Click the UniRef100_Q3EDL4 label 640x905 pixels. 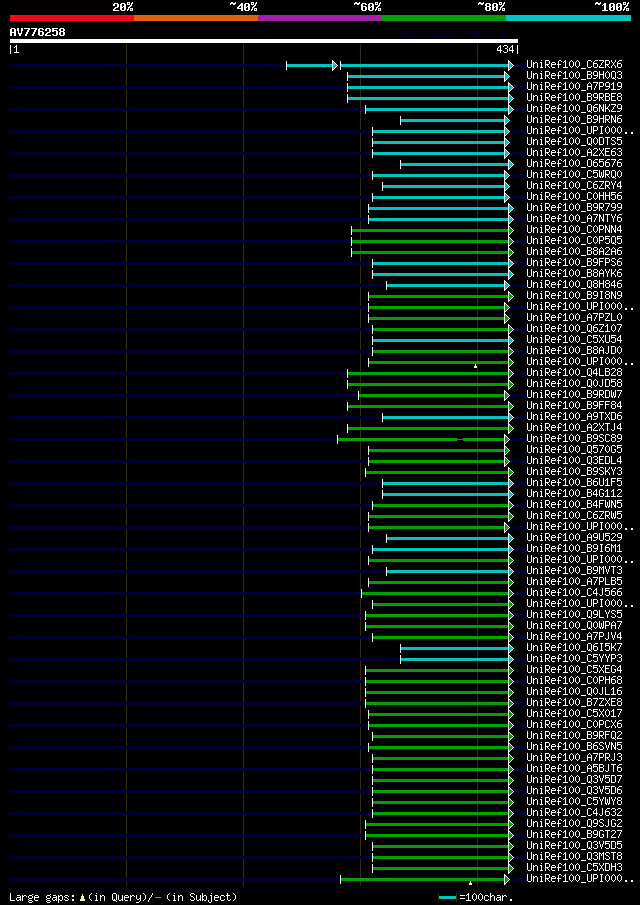(574, 461)
